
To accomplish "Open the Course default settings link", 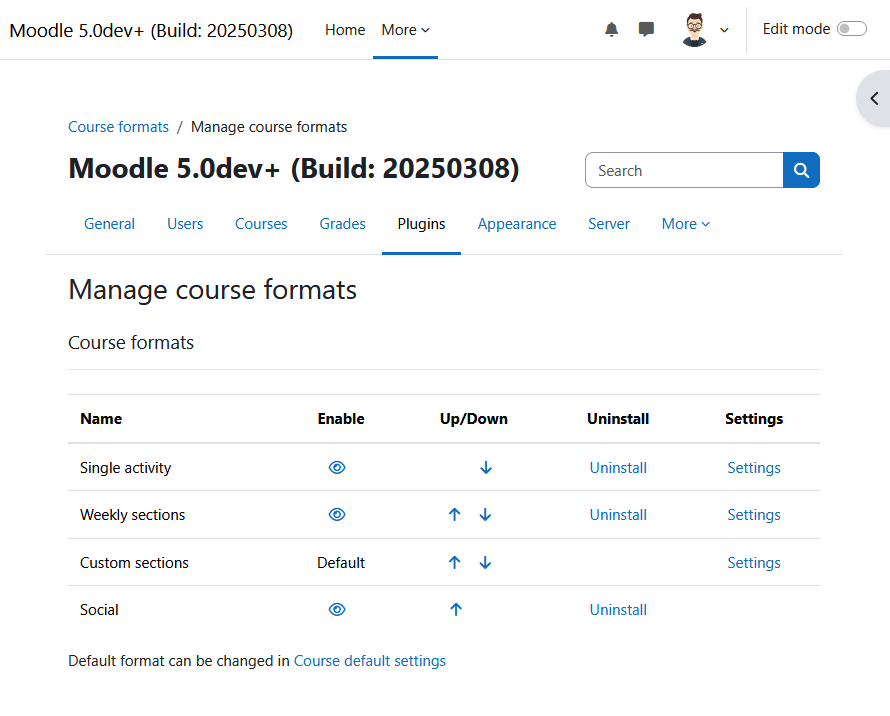I will tap(370, 661).
